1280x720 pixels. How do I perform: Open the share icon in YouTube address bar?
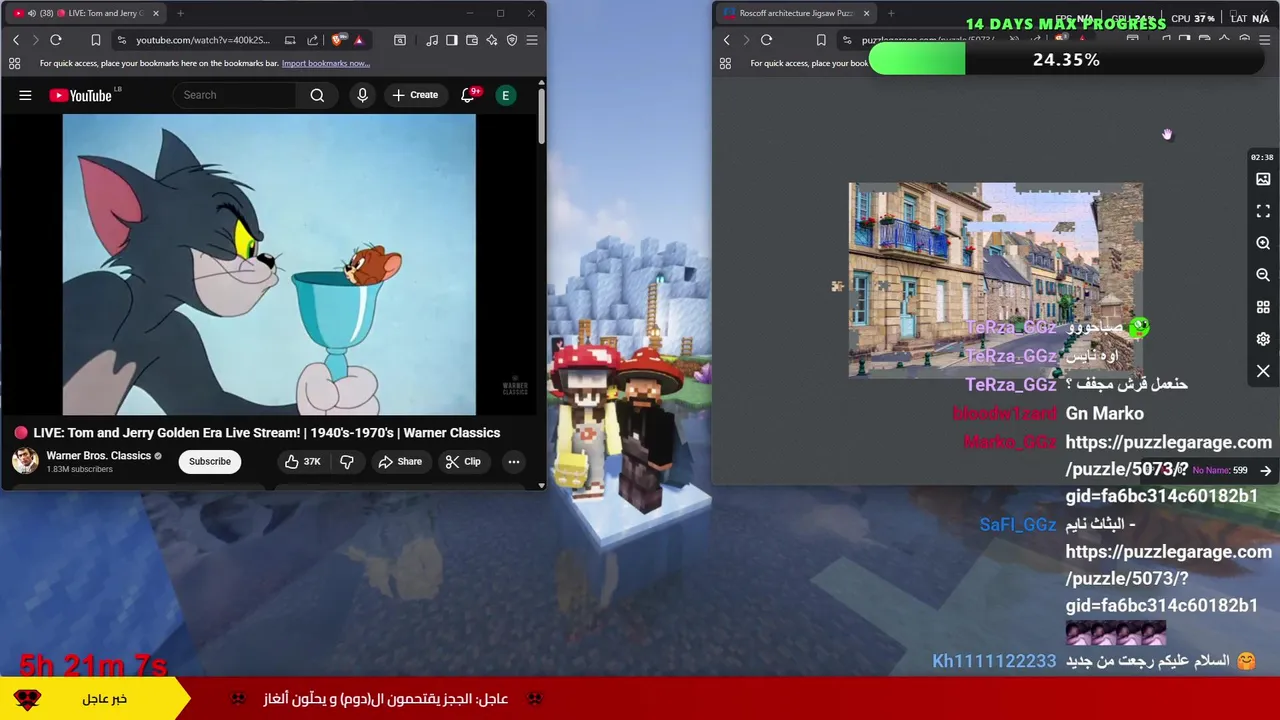click(312, 40)
